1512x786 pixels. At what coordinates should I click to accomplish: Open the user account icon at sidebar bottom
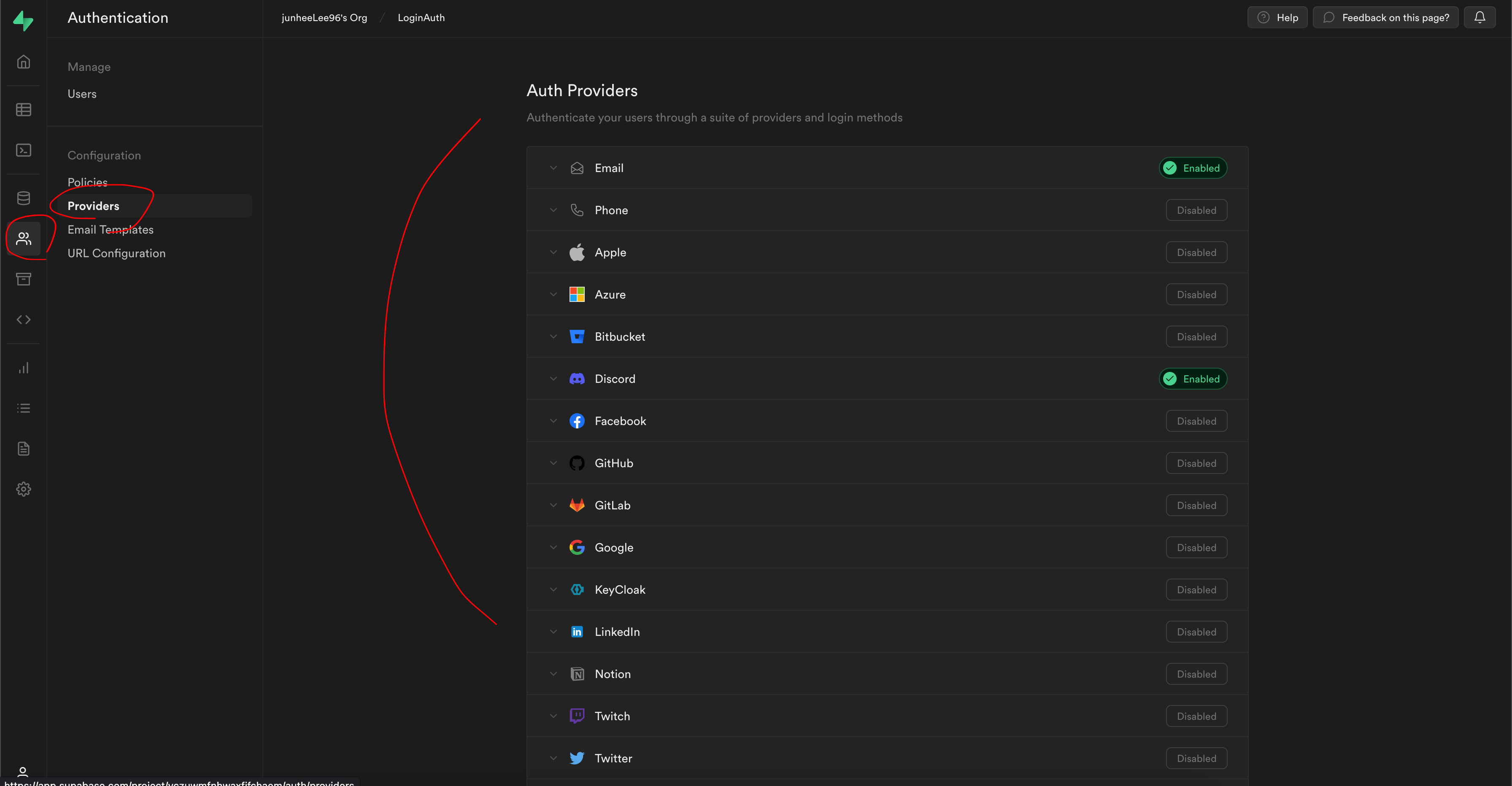[23, 772]
